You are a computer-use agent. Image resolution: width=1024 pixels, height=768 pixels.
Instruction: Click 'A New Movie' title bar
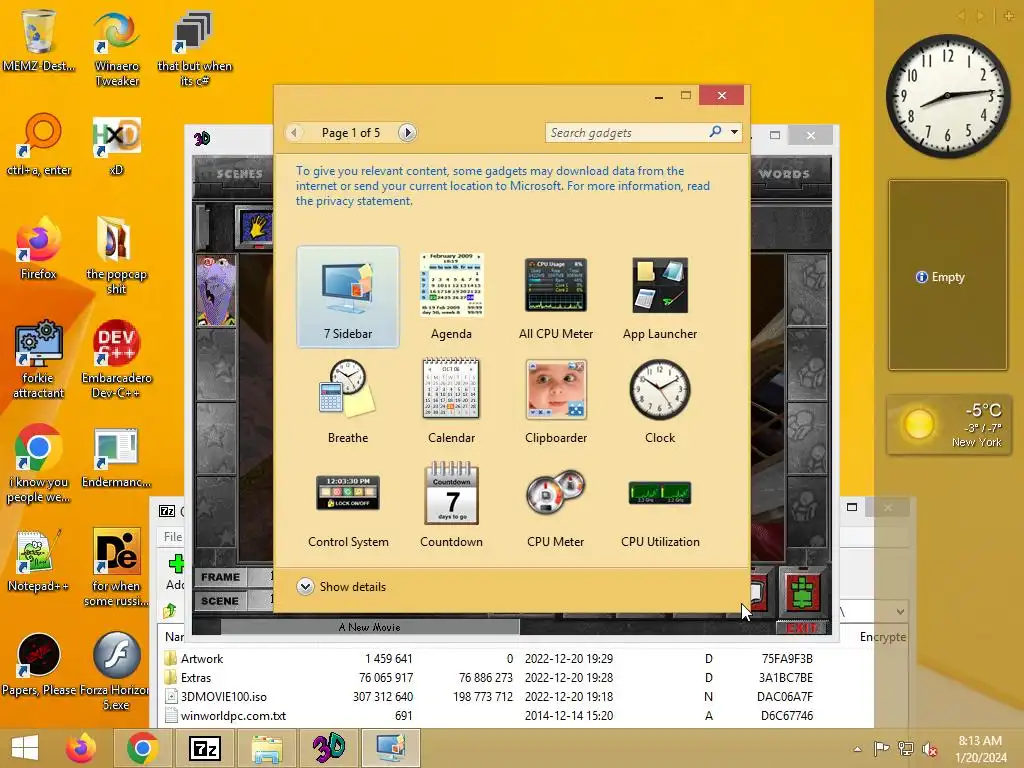370,627
